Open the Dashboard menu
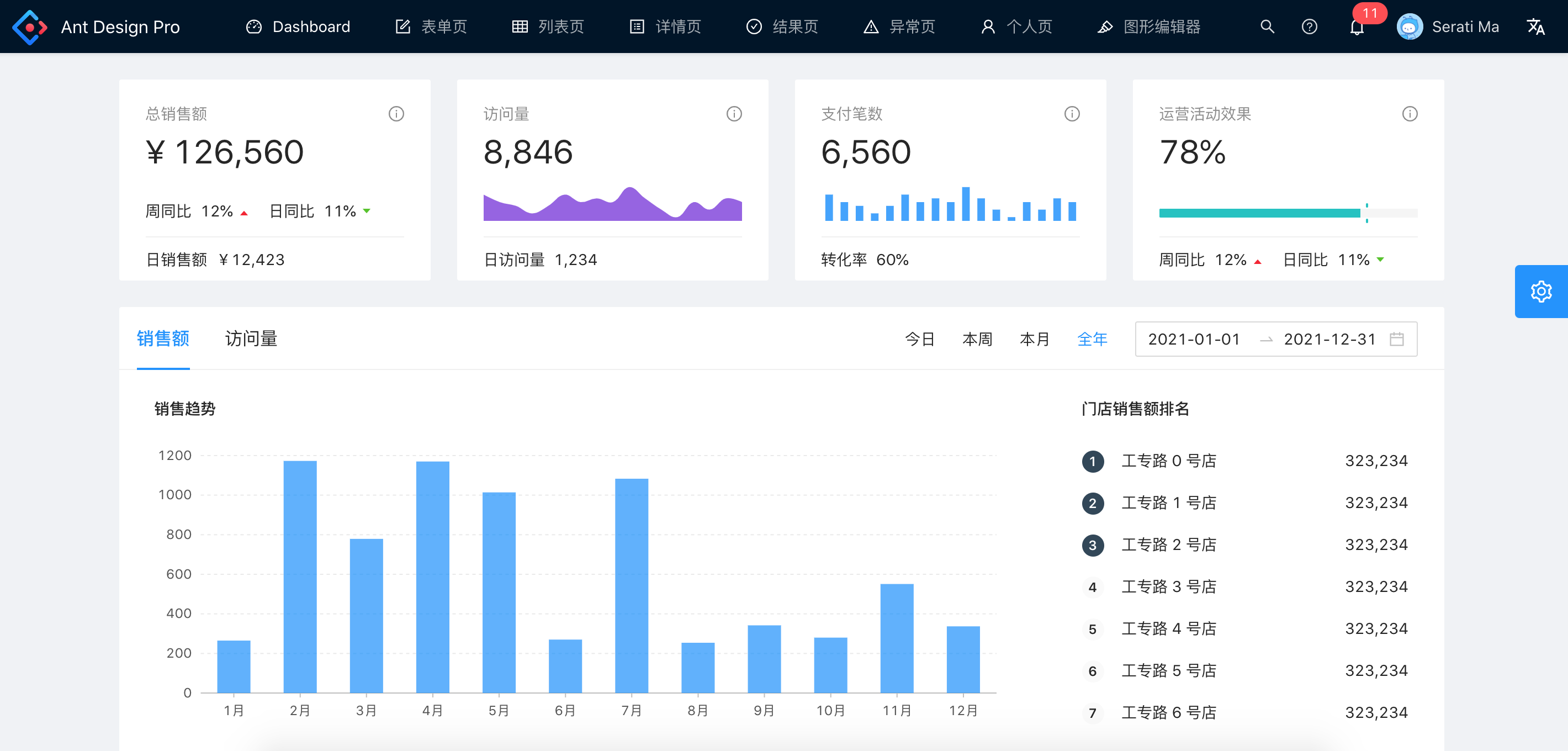 [x=298, y=27]
